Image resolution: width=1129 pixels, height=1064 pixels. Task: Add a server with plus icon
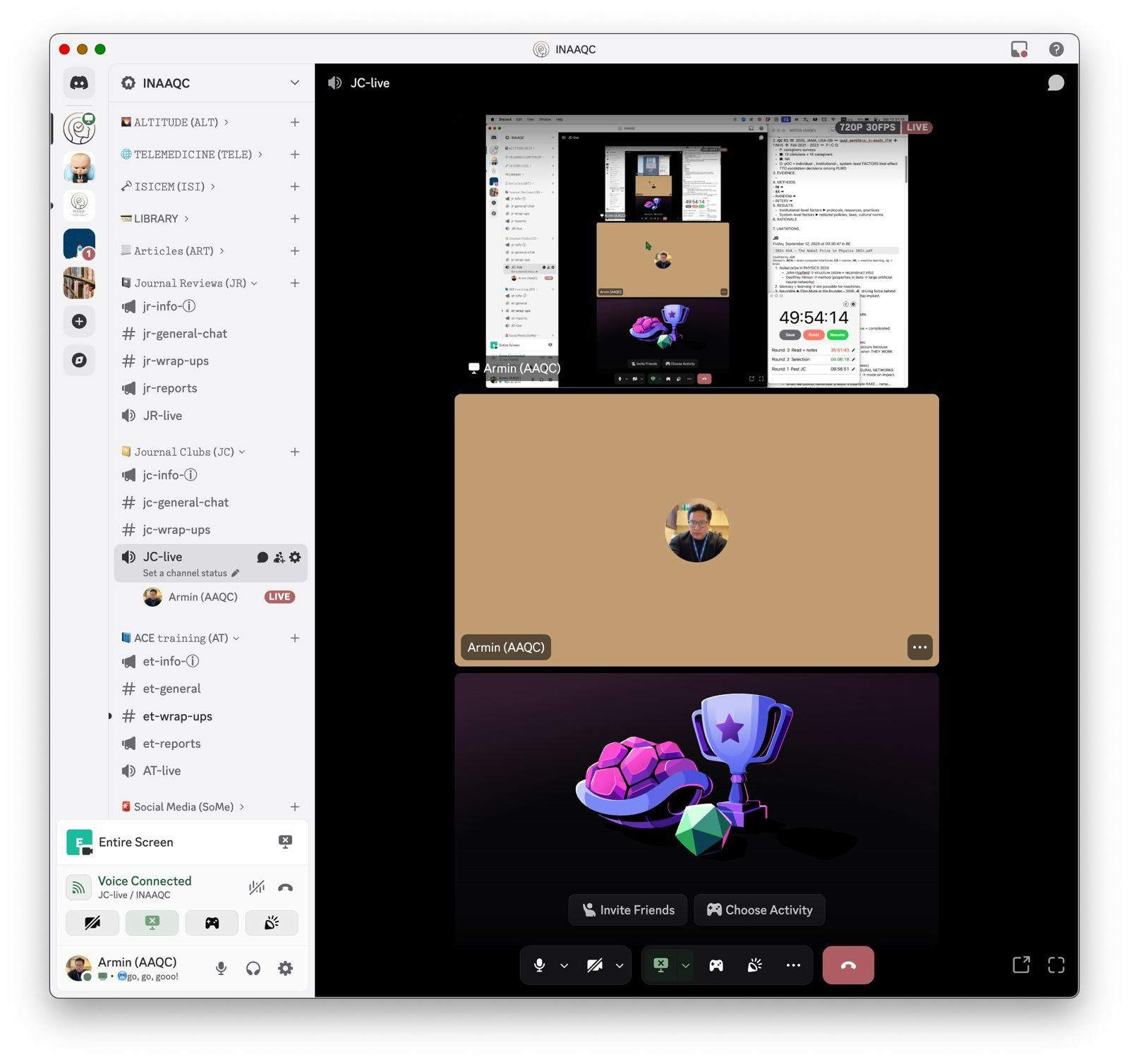pyautogui.click(x=79, y=322)
